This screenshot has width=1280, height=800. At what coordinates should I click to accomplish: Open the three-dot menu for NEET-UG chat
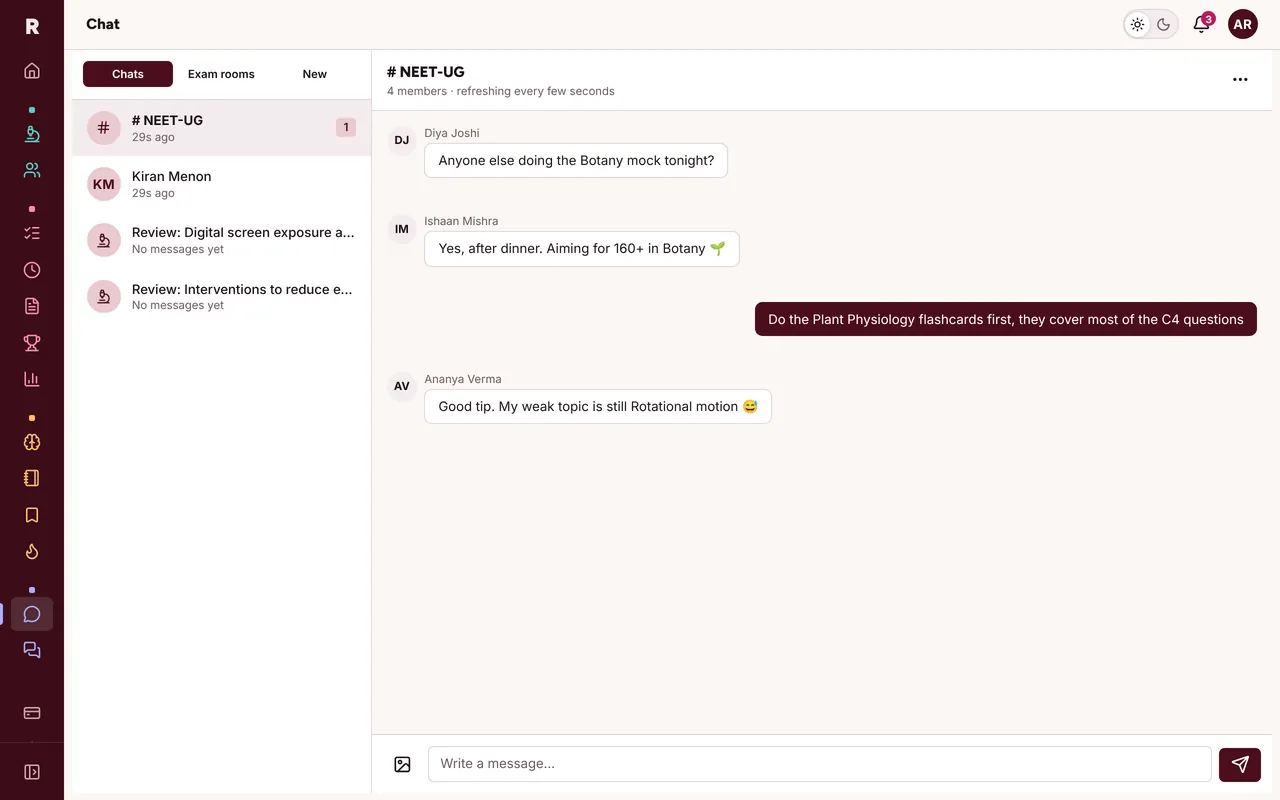[x=1240, y=80]
